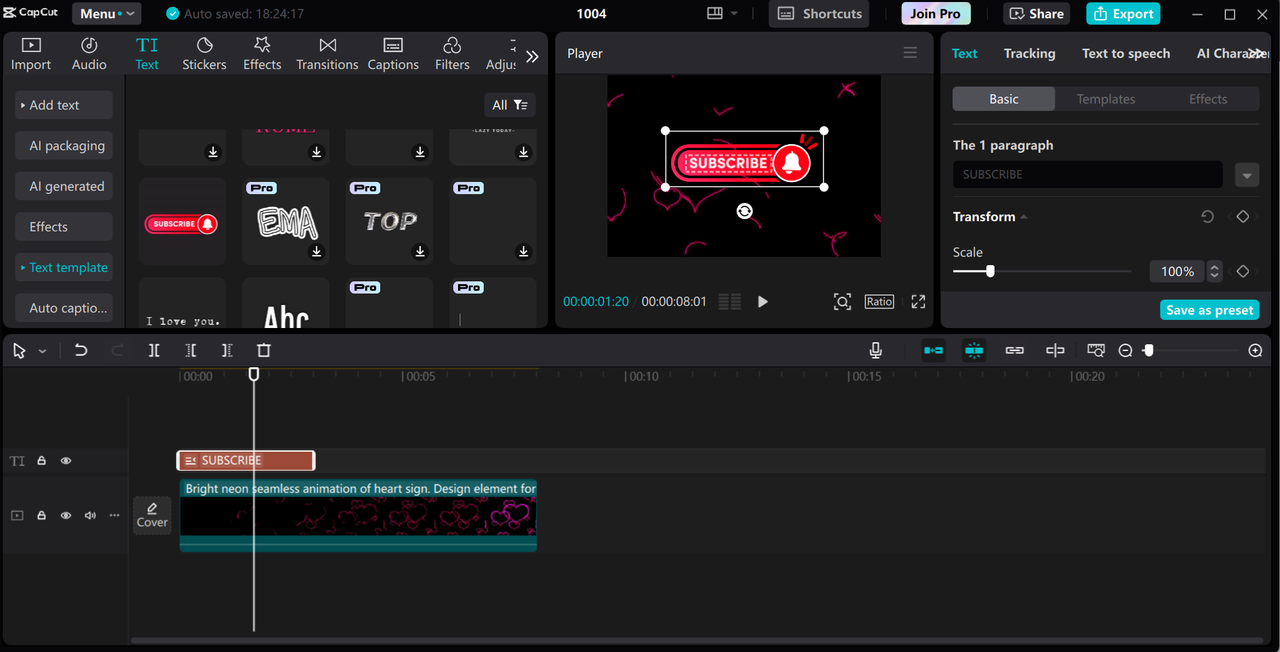Viewport: 1280px width, 652px height.
Task: Click the microphone record voiceover icon
Action: pyautogui.click(x=876, y=351)
